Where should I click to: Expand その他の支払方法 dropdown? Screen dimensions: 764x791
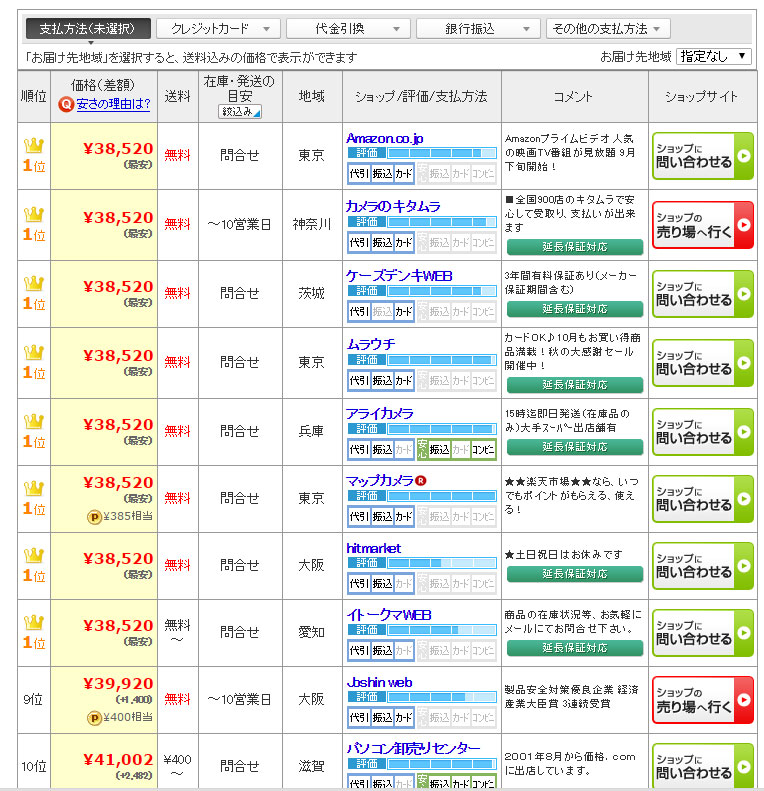(608, 29)
